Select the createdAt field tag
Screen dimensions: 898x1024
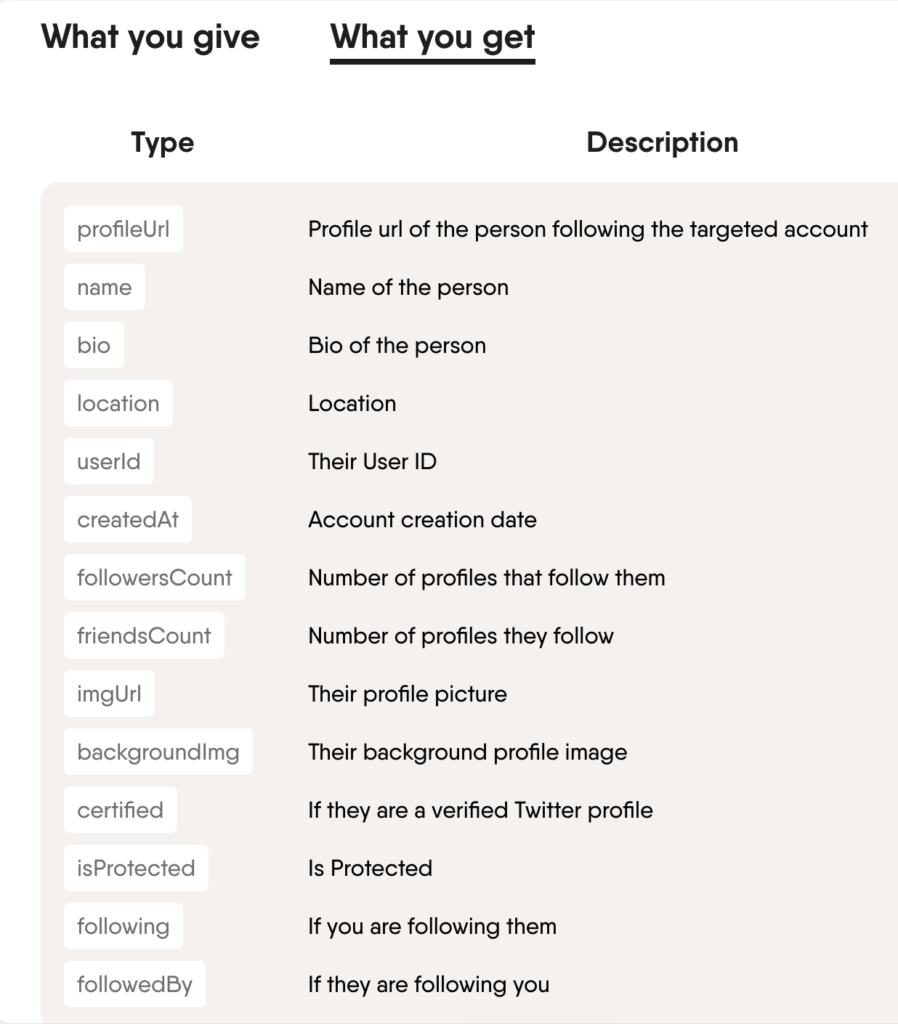(127, 519)
